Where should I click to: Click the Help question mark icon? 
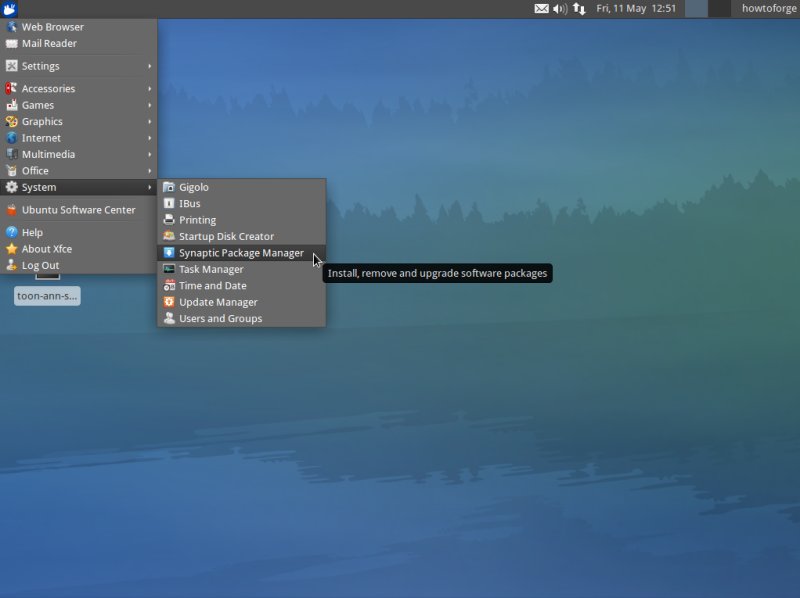(x=11, y=232)
